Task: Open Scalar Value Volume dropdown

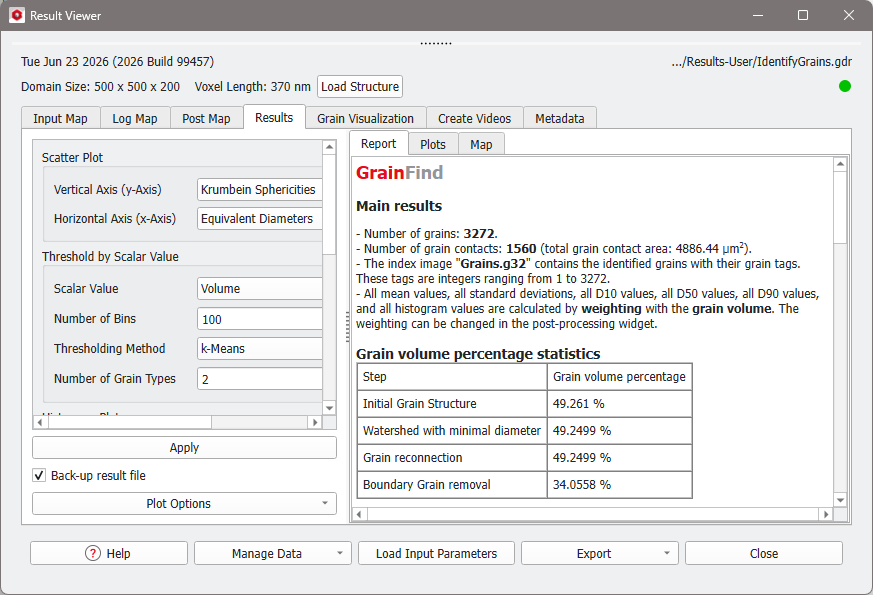Action: (259, 289)
